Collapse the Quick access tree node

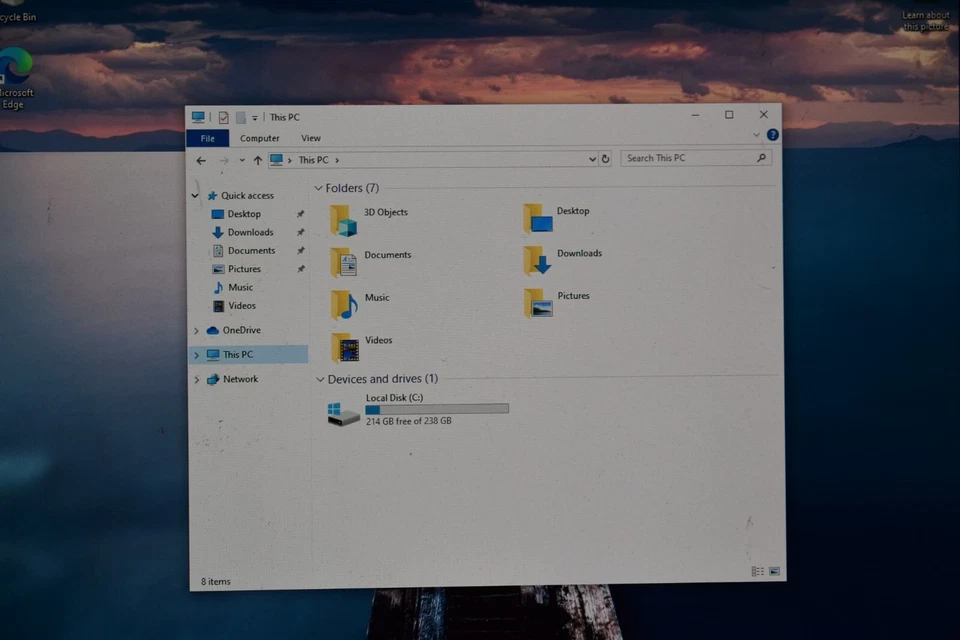click(x=195, y=196)
